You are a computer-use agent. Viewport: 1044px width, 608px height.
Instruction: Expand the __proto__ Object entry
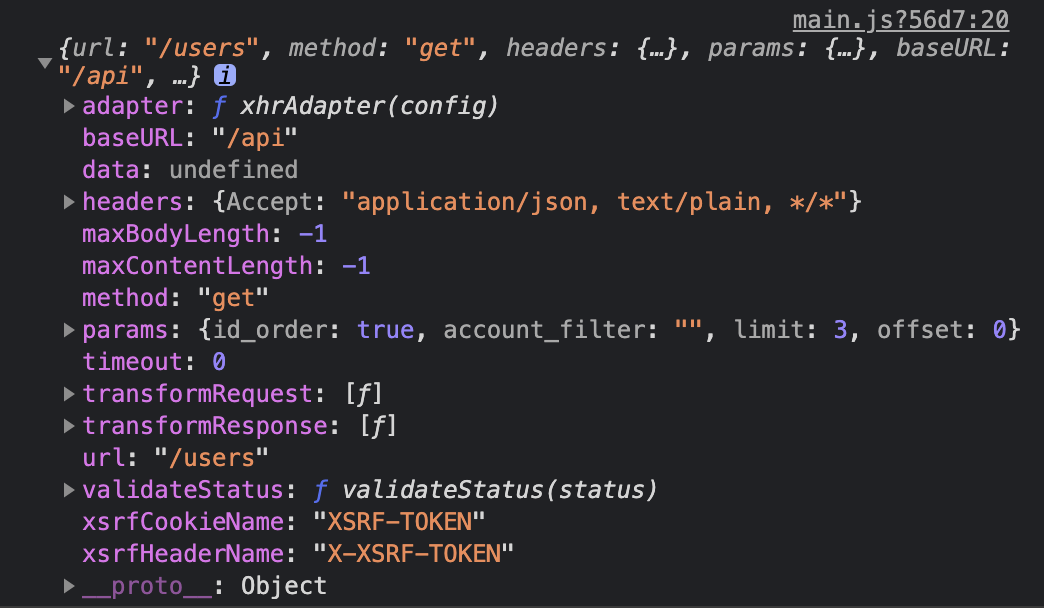coord(69,585)
